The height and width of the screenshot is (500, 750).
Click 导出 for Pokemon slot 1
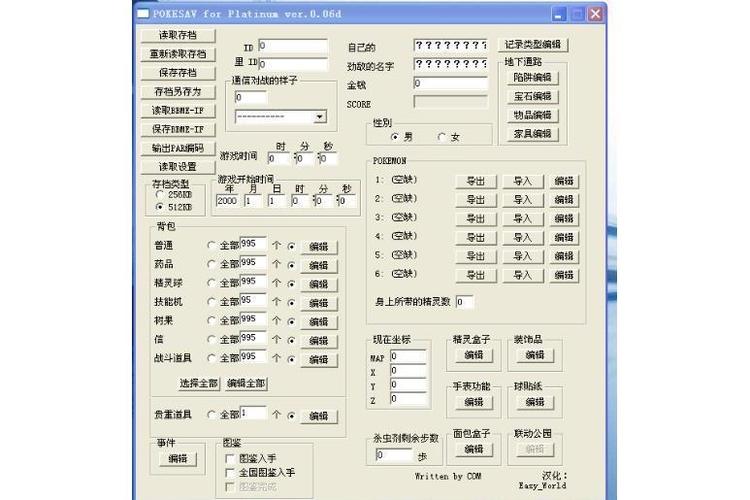pos(475,181)
